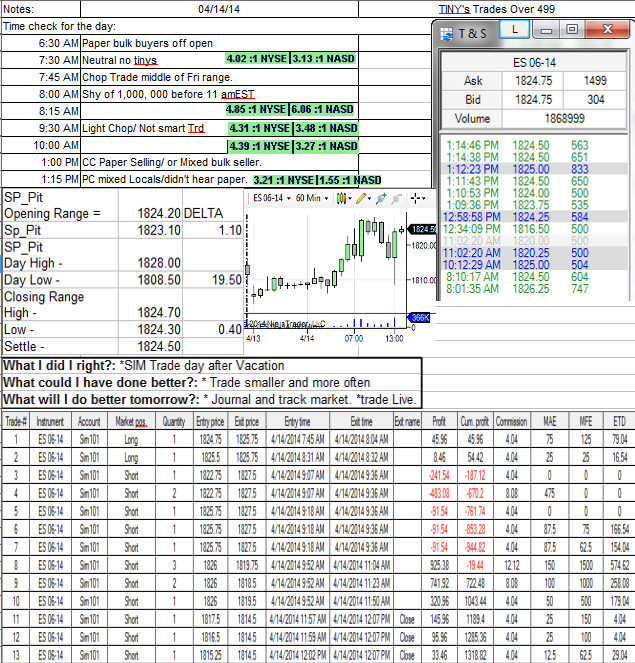Viewport: 635px width, 663px height.
Task: Expand the drawing tools dropdown arrow
Action: coord(370,198)
